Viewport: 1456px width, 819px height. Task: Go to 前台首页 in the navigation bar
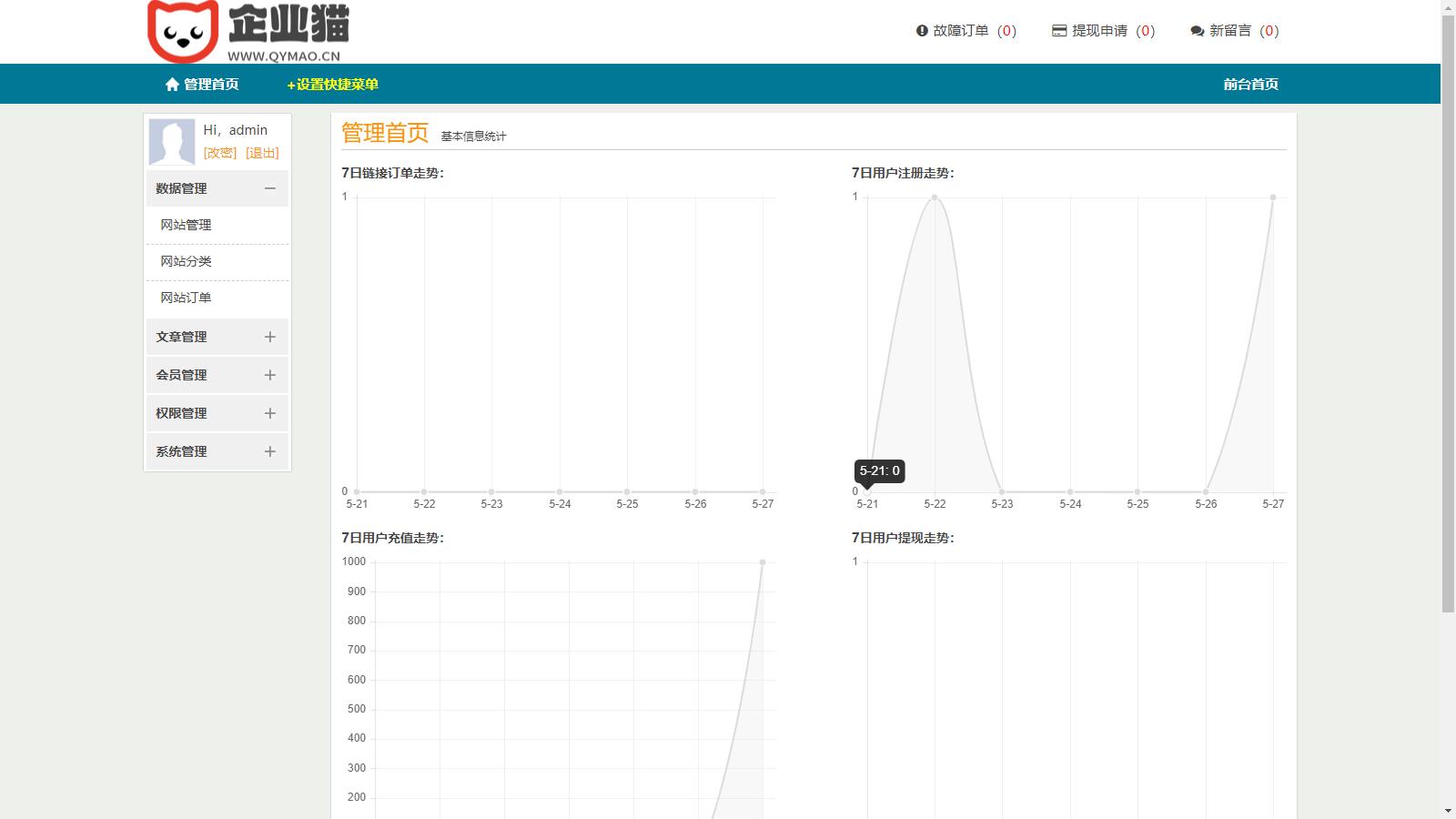coord(1250,85)
